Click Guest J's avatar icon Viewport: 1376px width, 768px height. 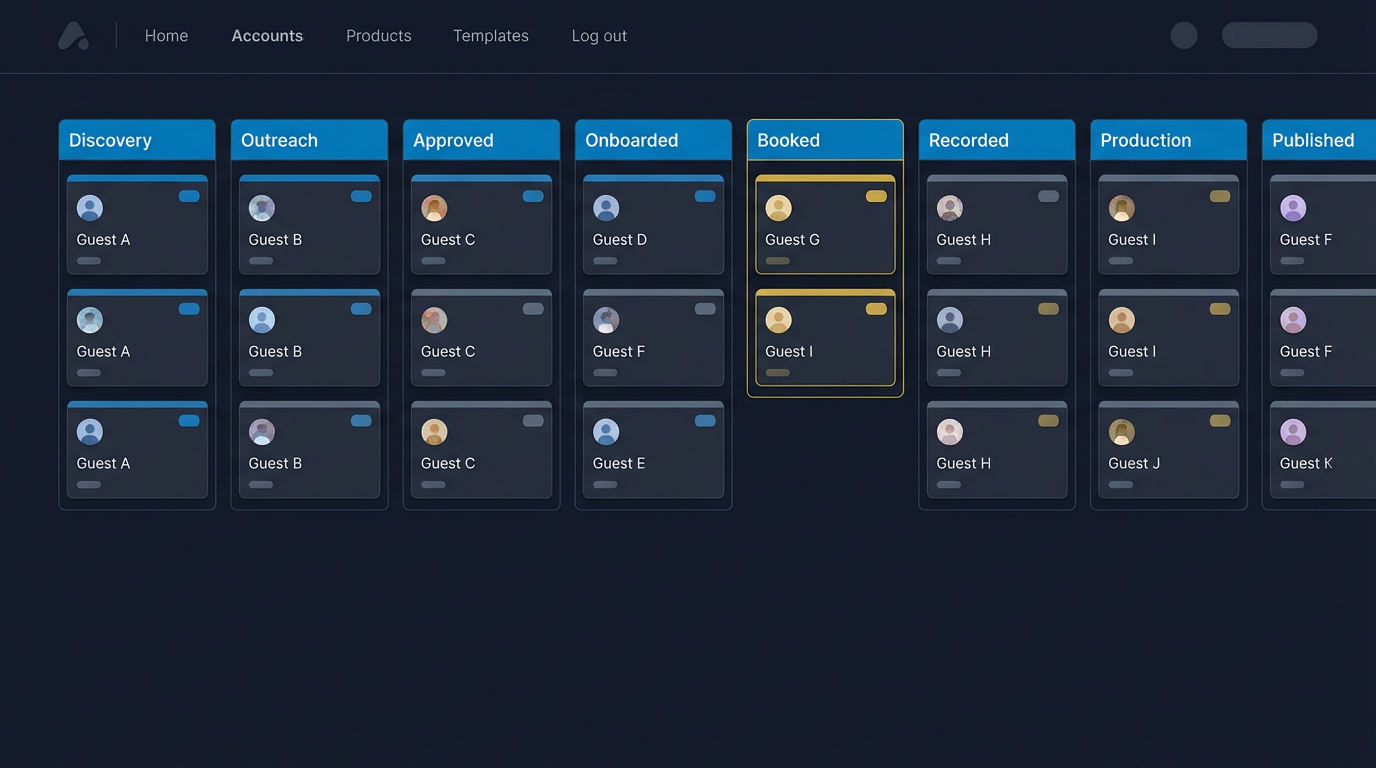coord(1122,432)
